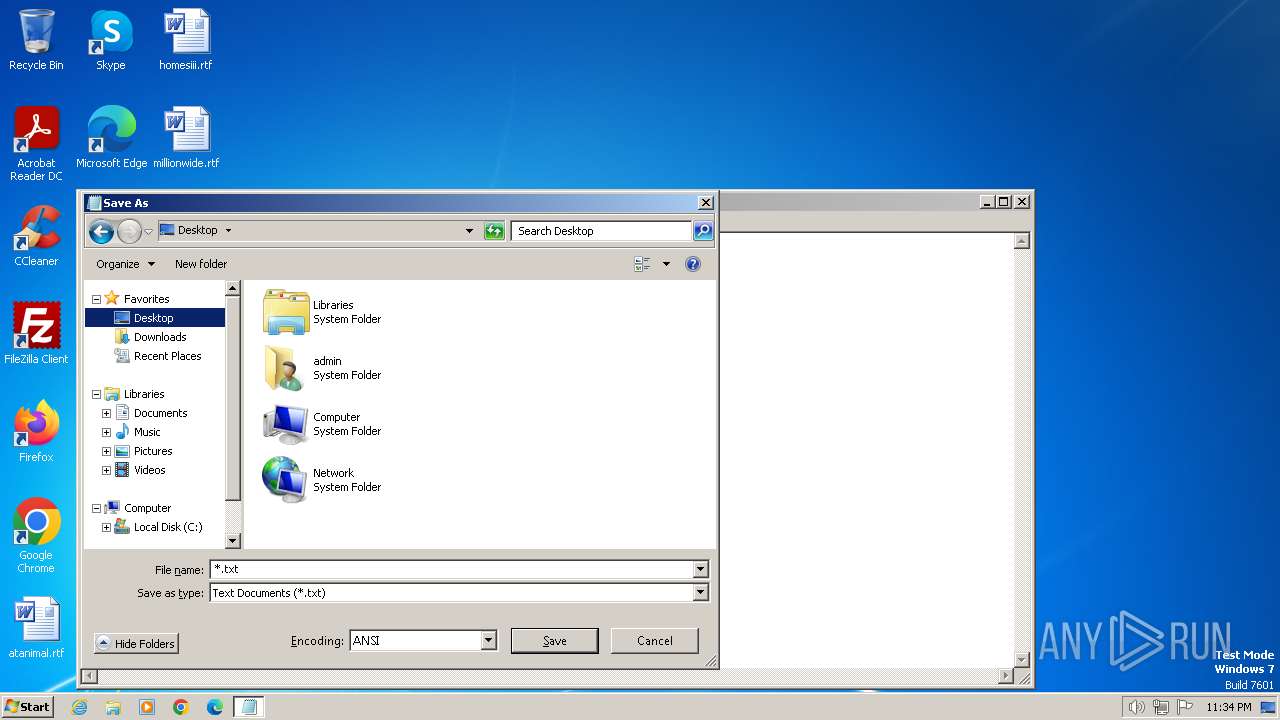Select CCleaner desktop shortcut
Viewport: 1280px width, 720px height.
(36, 236)
